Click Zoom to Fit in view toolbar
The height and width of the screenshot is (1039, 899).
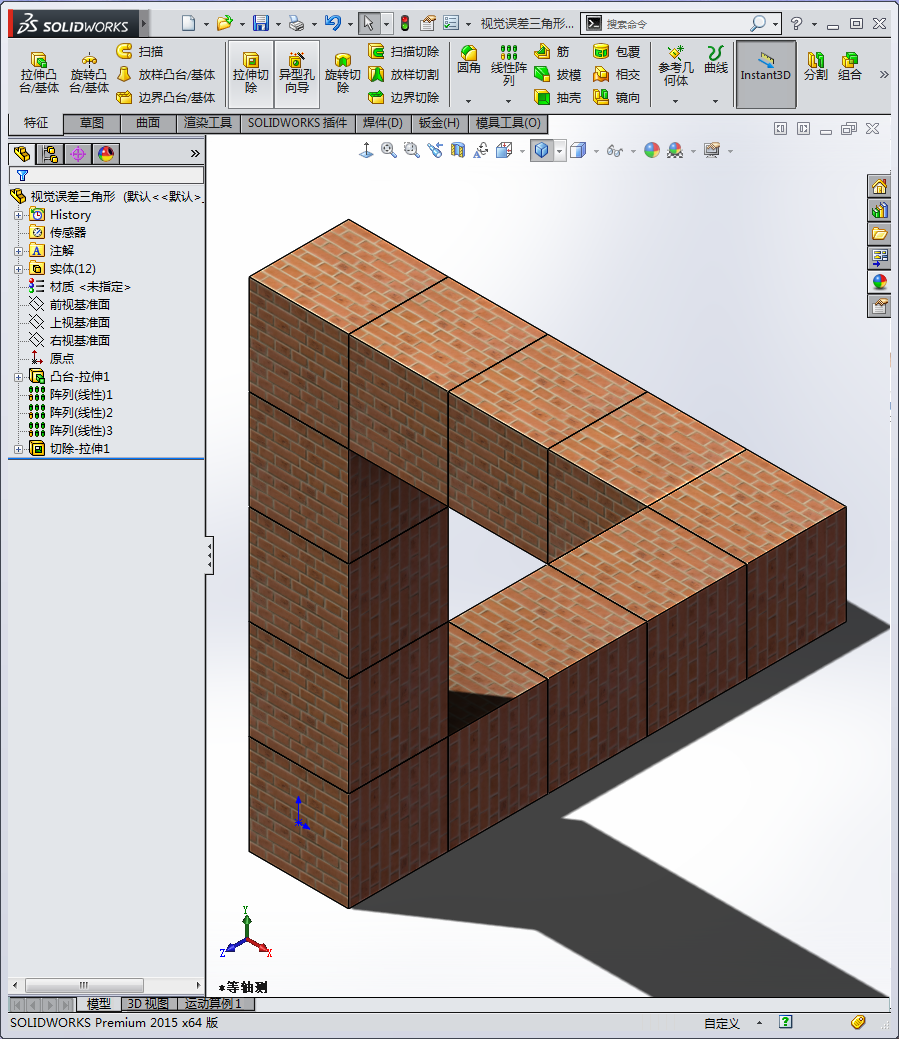coord(389,150)
